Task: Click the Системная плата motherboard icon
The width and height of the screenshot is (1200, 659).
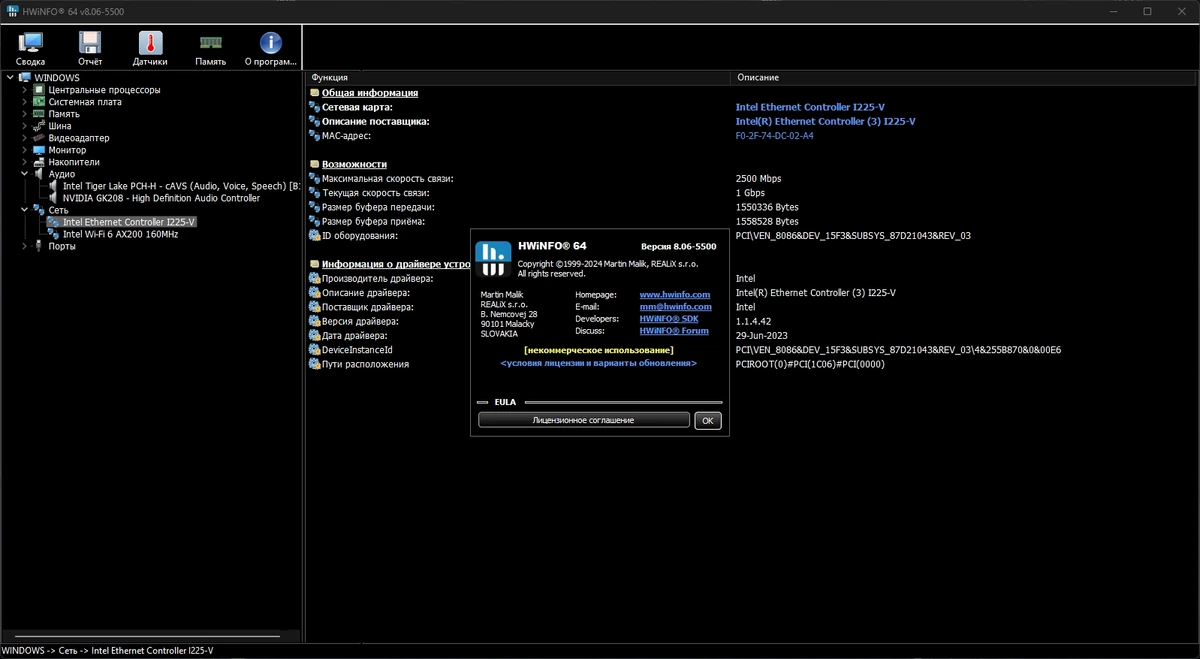Action: point(39,102)
